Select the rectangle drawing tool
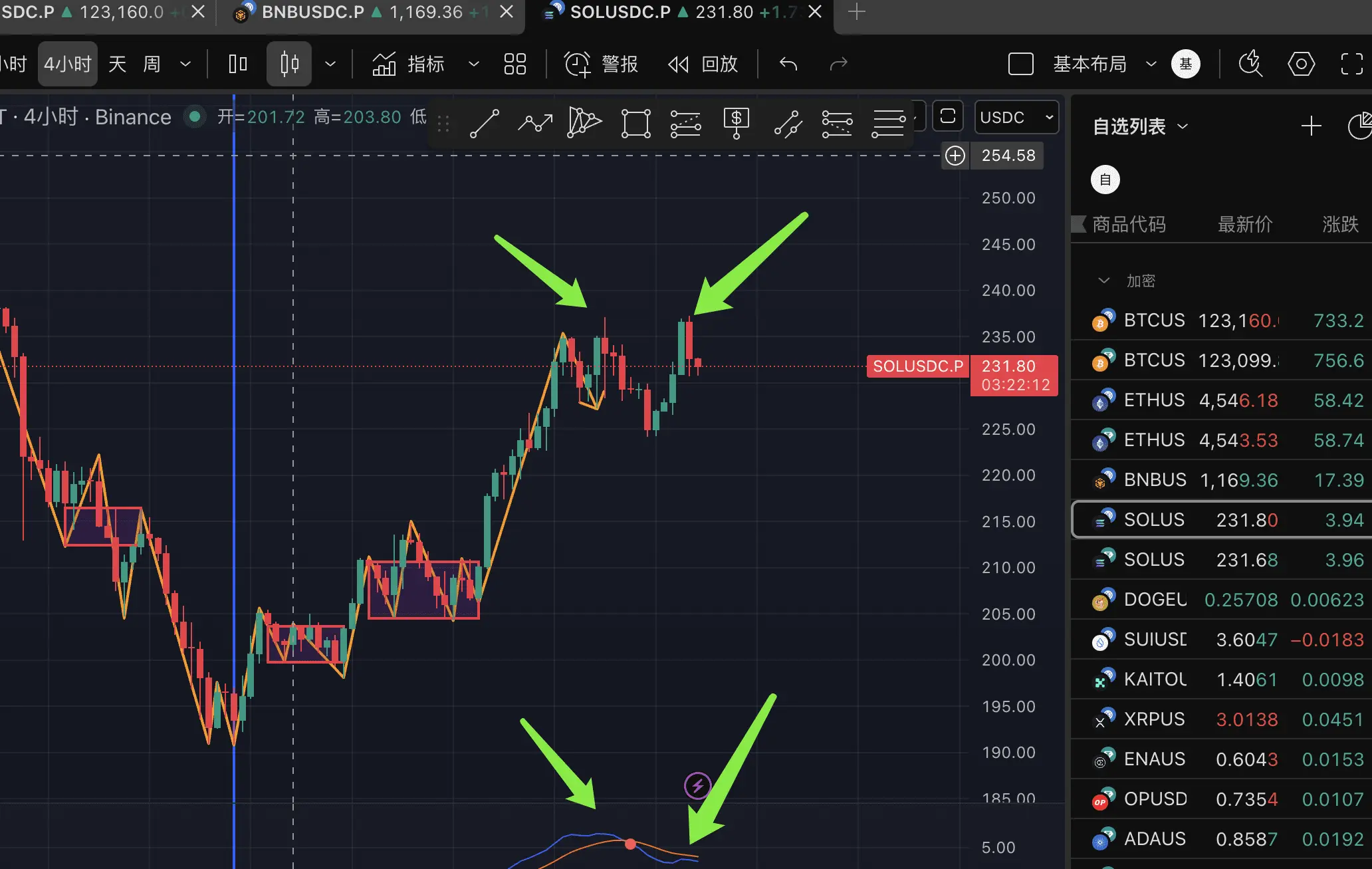The image size is (1372, 869). click(x=635, y=124)
